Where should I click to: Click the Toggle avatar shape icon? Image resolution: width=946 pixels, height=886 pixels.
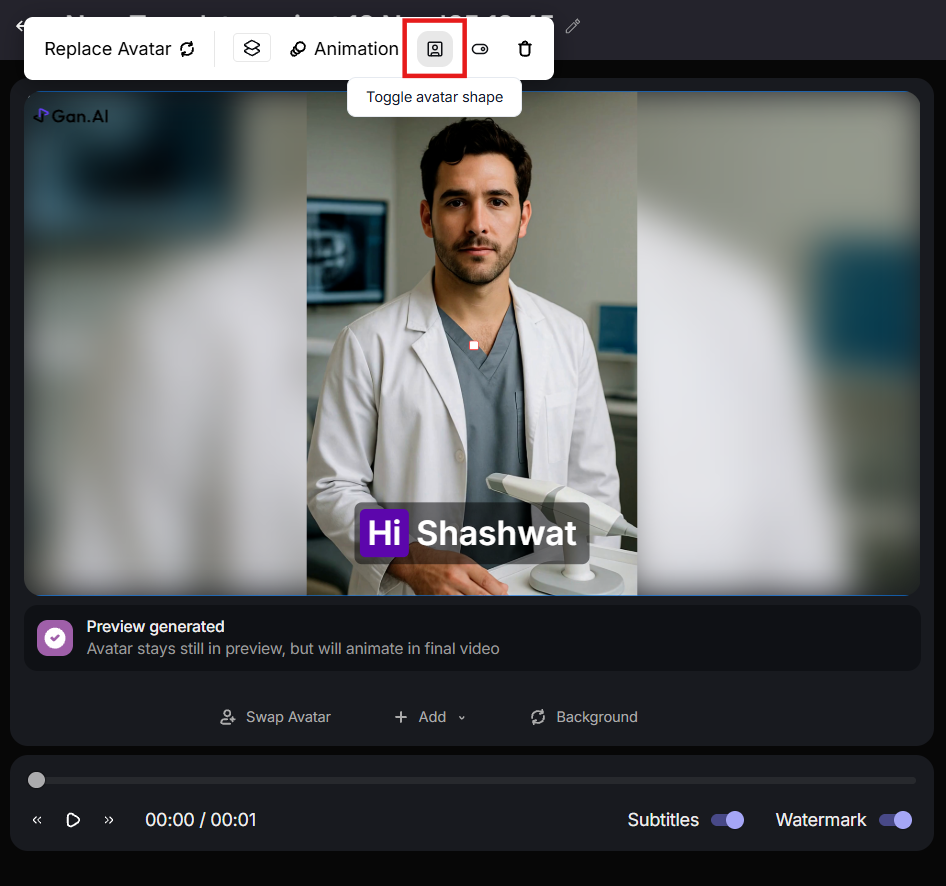pos(435,49)
